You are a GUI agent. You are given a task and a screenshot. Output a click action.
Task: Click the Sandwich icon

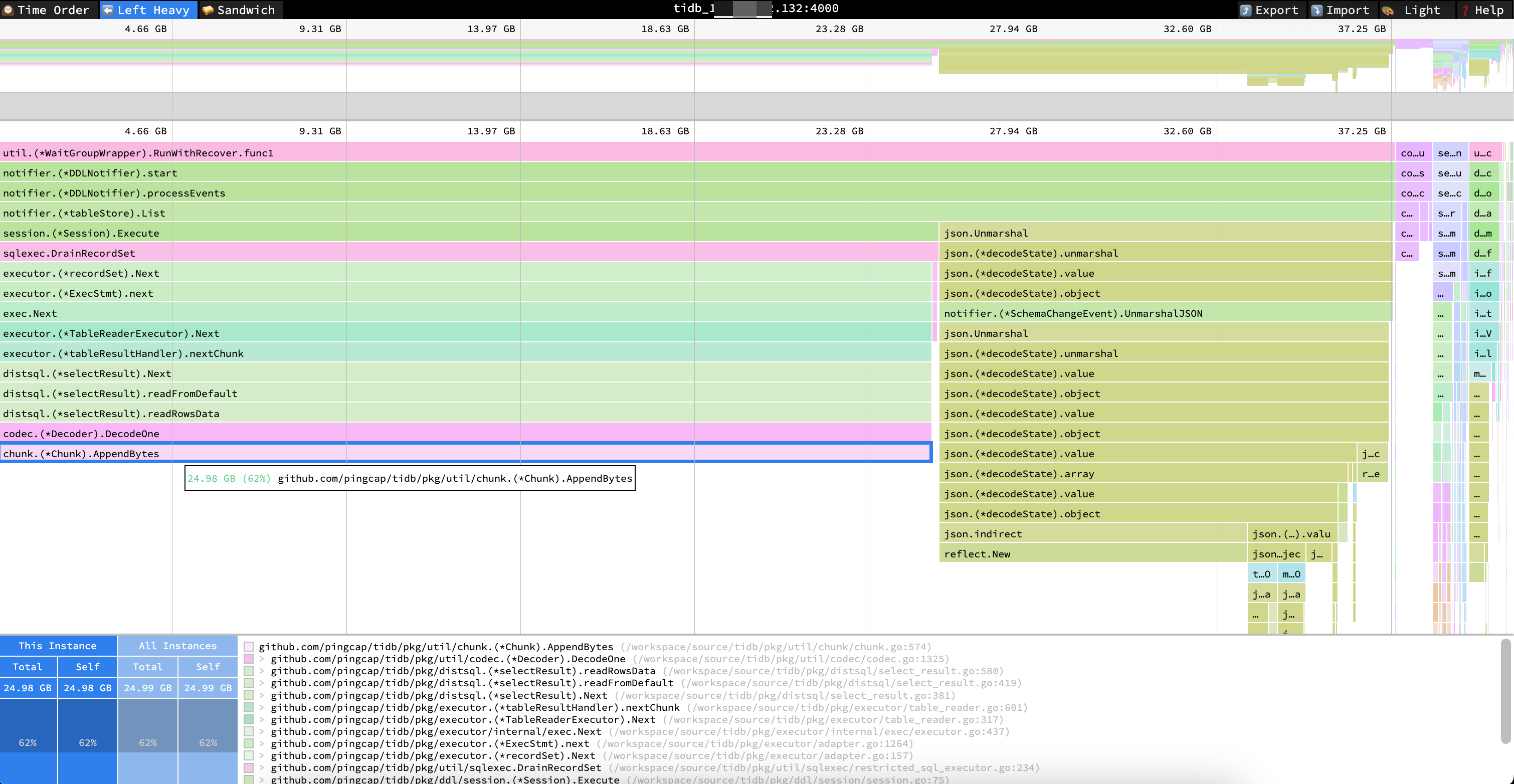(208, 10)
